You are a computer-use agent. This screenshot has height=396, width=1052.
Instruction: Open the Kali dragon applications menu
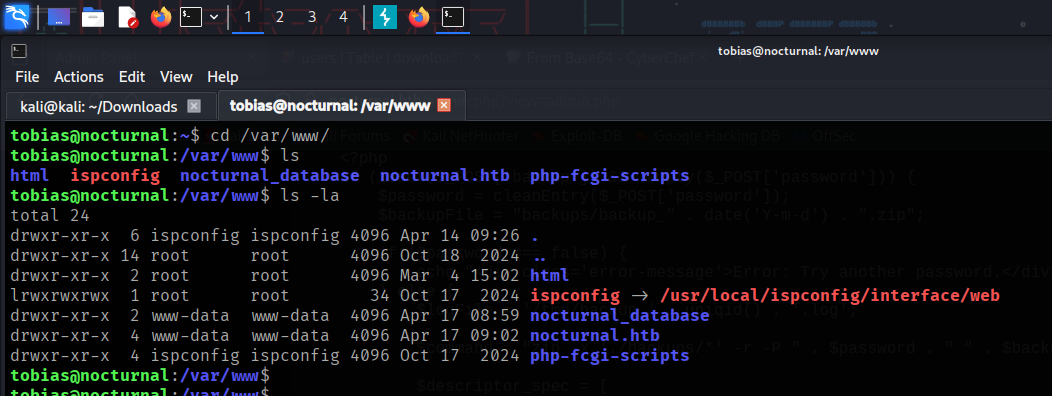point(17,16)
